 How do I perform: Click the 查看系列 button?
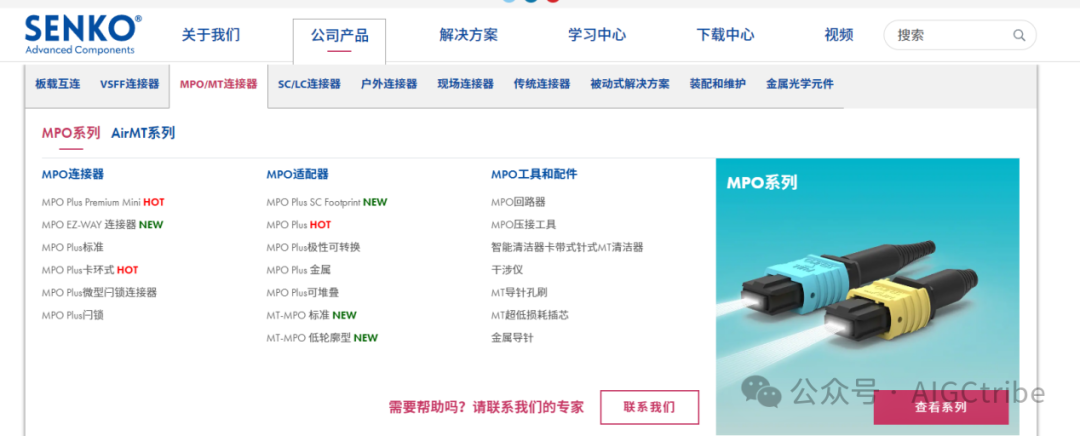point(941,407)
